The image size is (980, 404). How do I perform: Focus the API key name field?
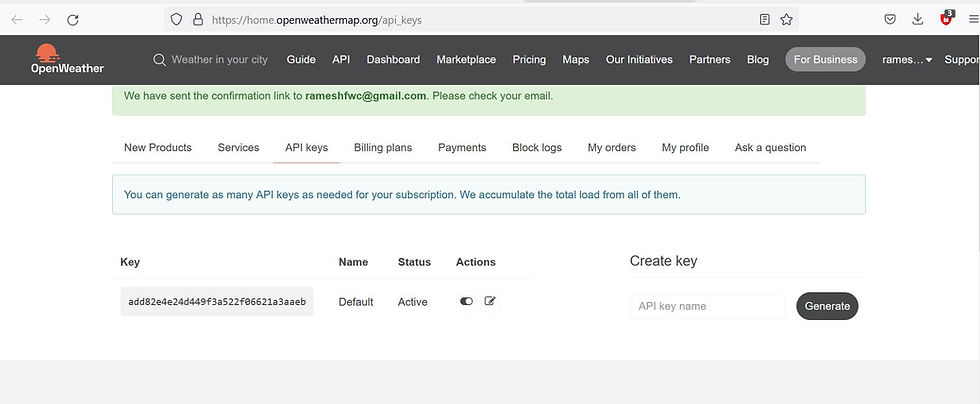pos(708,306)
